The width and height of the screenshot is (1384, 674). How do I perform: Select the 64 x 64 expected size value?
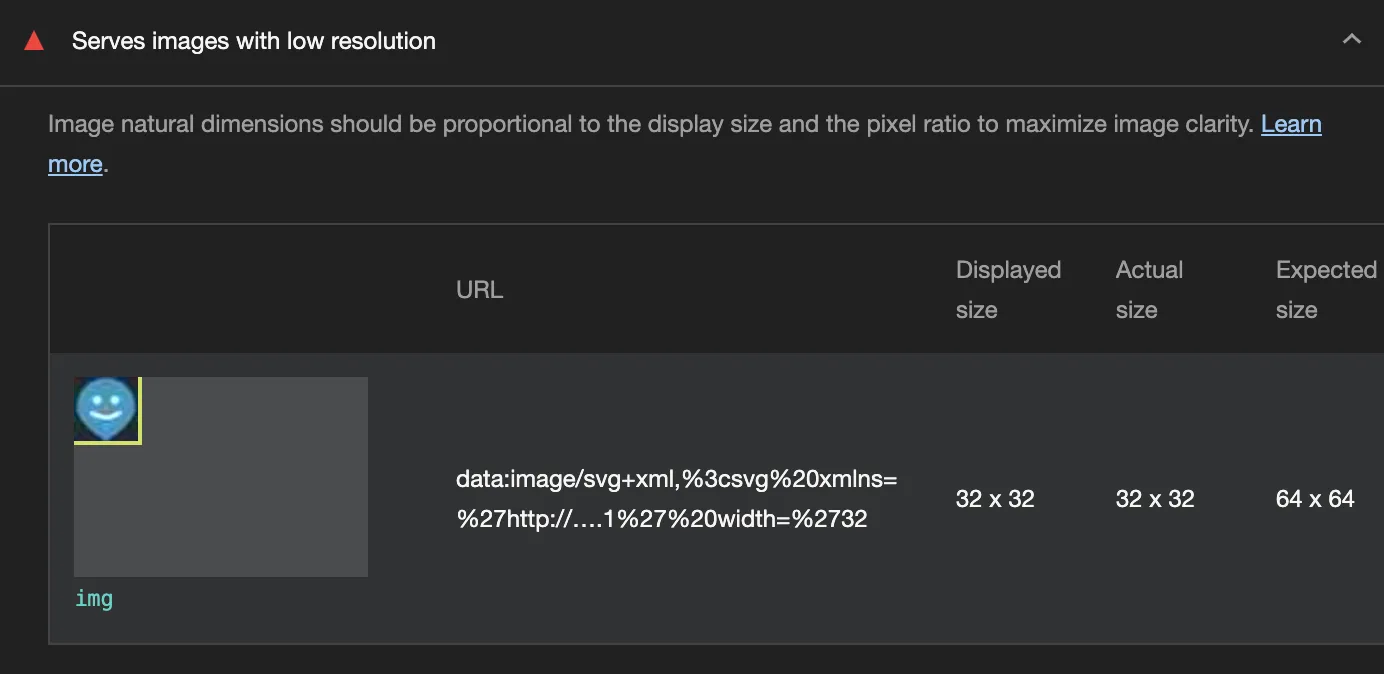(1315, 499)
